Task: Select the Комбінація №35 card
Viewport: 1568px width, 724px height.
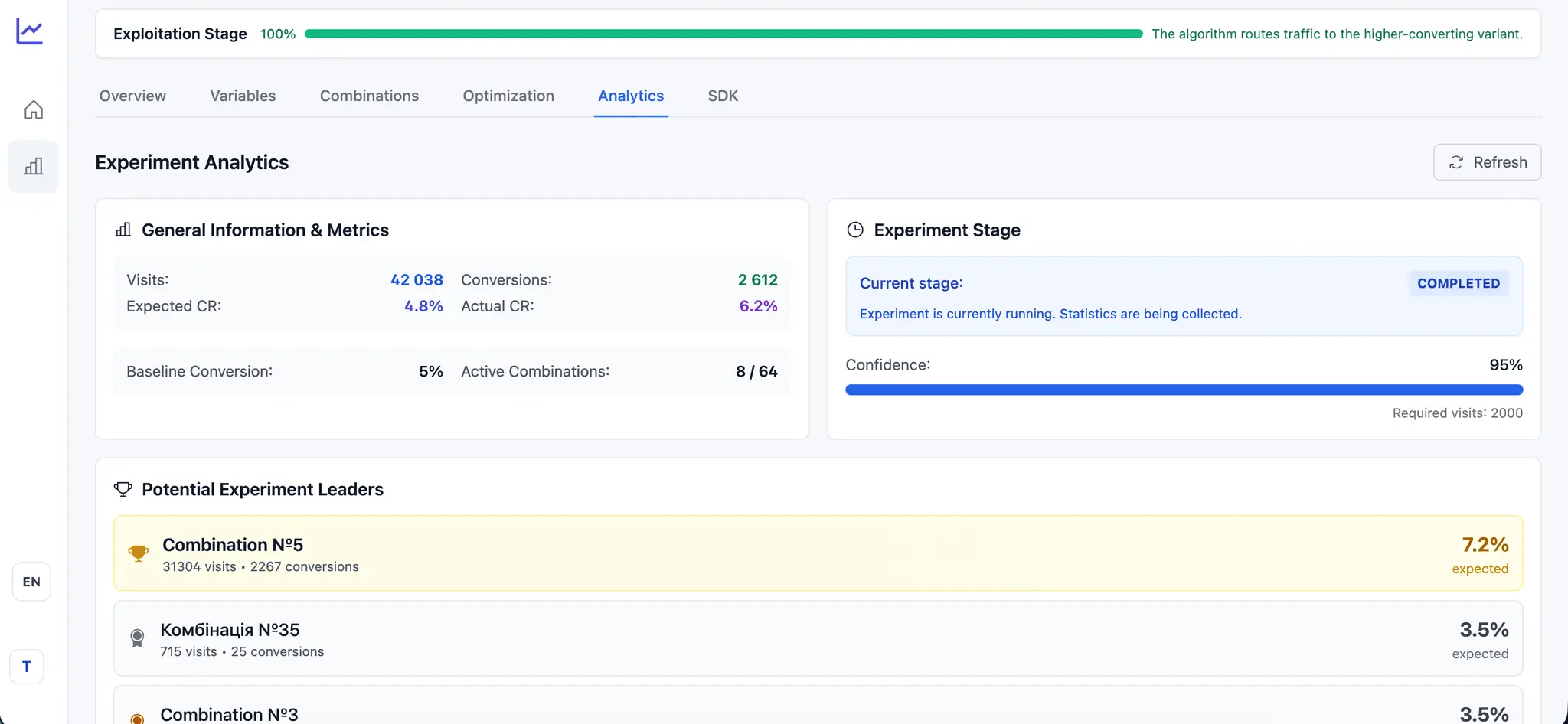Action: (818, 638)
